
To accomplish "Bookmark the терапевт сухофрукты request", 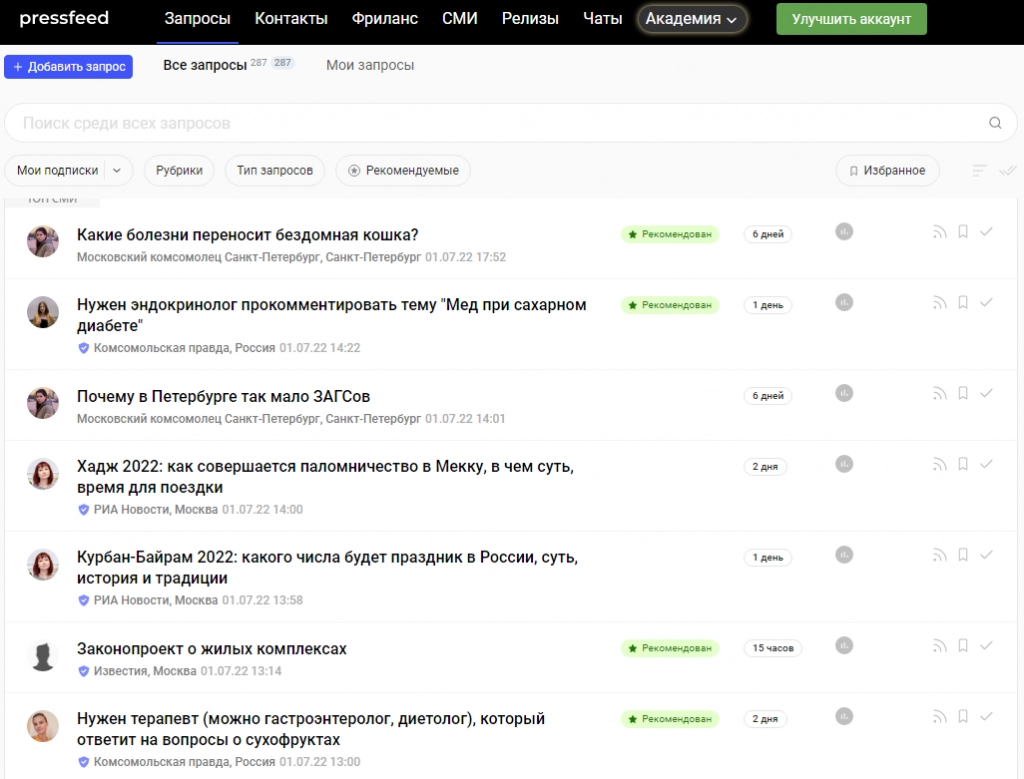I will point(963,716).
